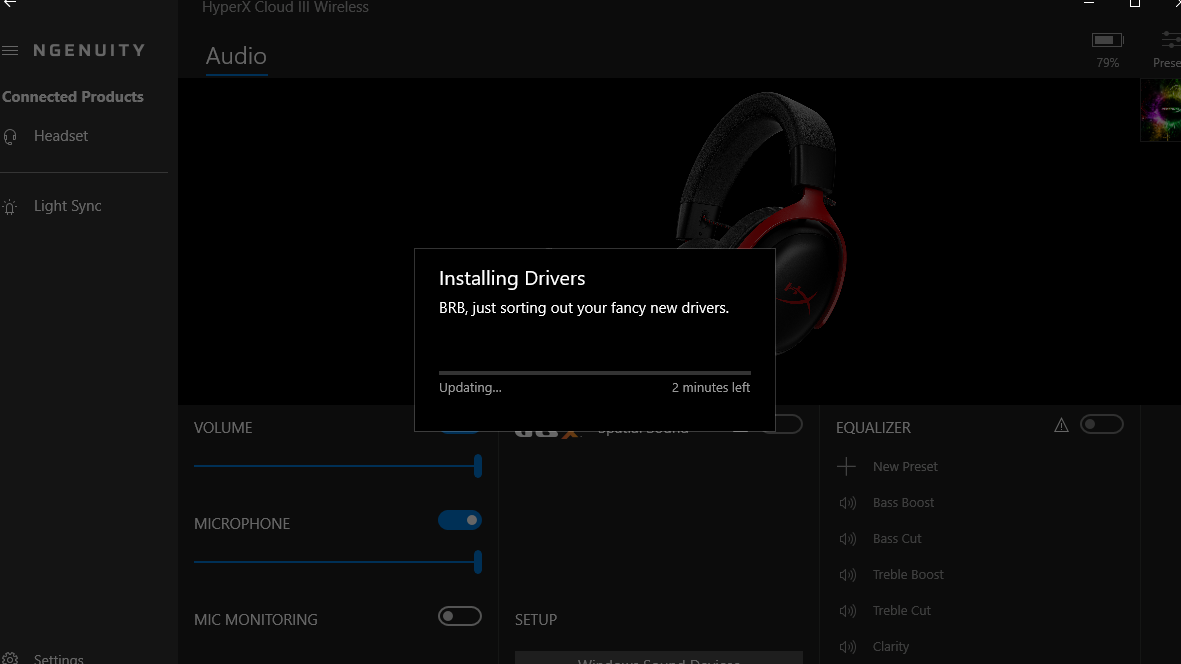Click the Volume slider handle
The image size is (1181, 664).
[478, 466]
